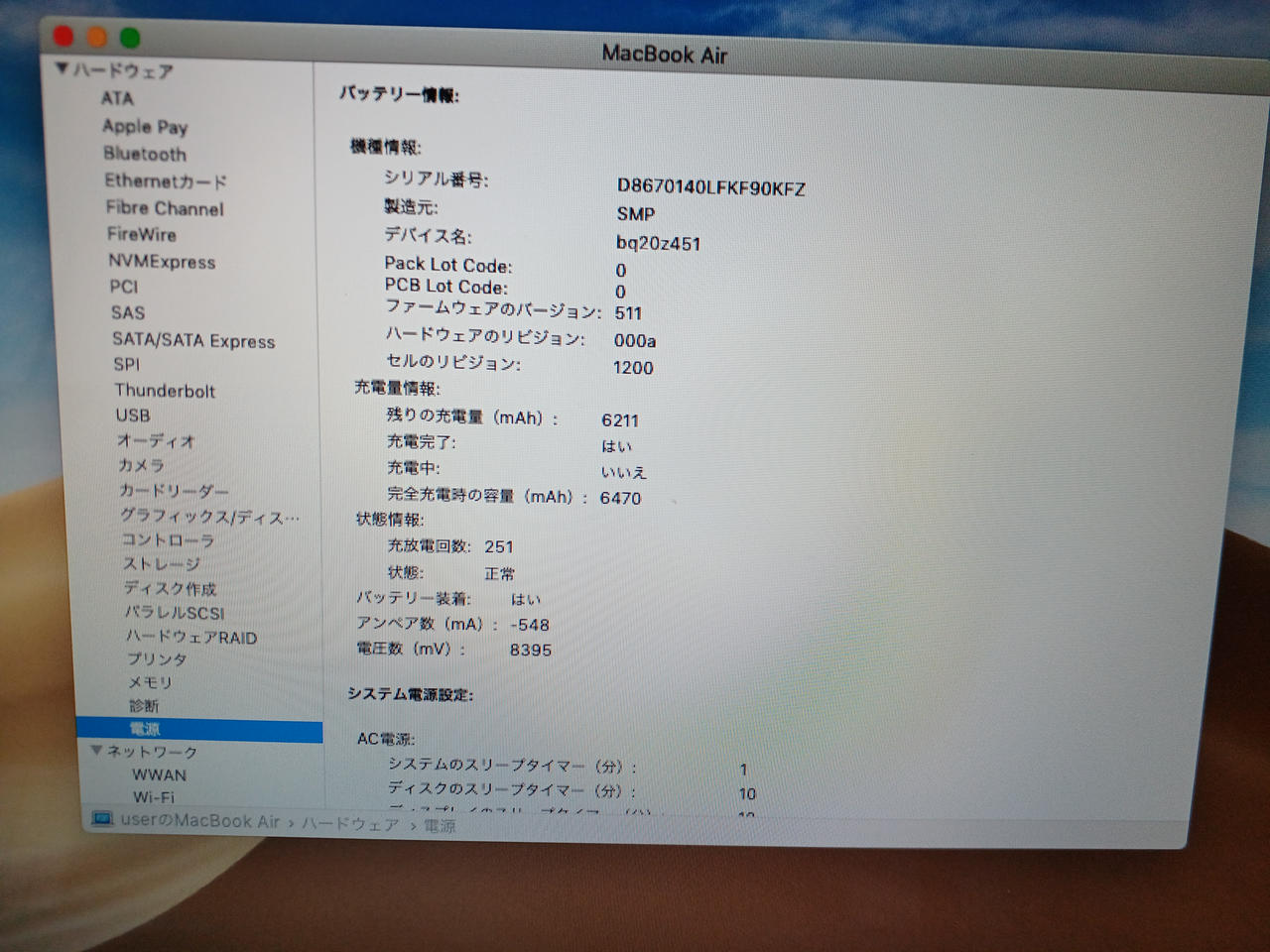The image size is (1270, 952).
Task: Click 電源 in the path bar
Action: (440, 826)
